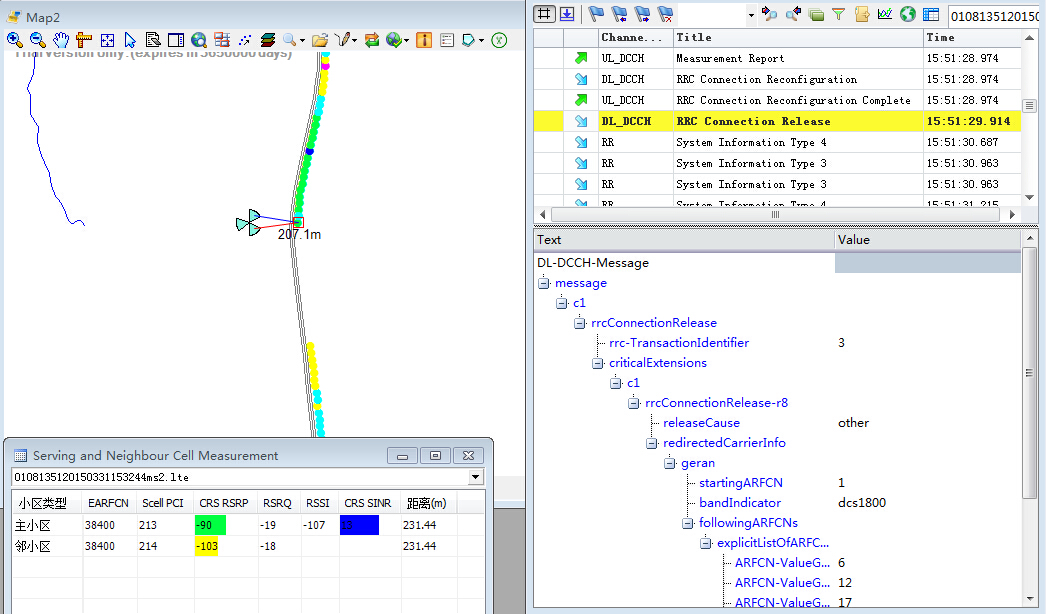Open the stacked layers control icon
Image resolution: width=1046 pixels, height=614 pixels.
pos(268,40)
